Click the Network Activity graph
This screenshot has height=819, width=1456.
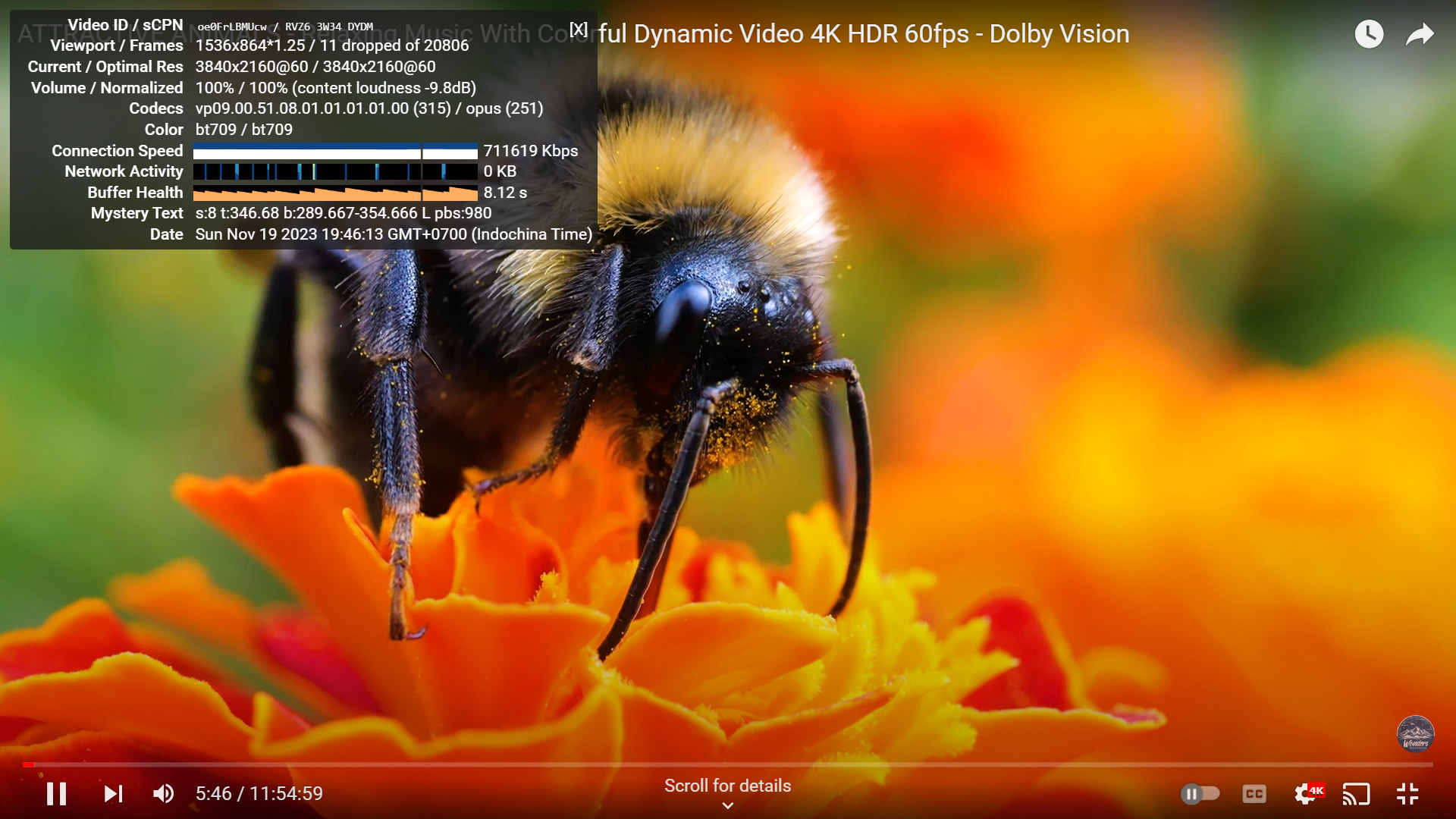pos(335,171)
